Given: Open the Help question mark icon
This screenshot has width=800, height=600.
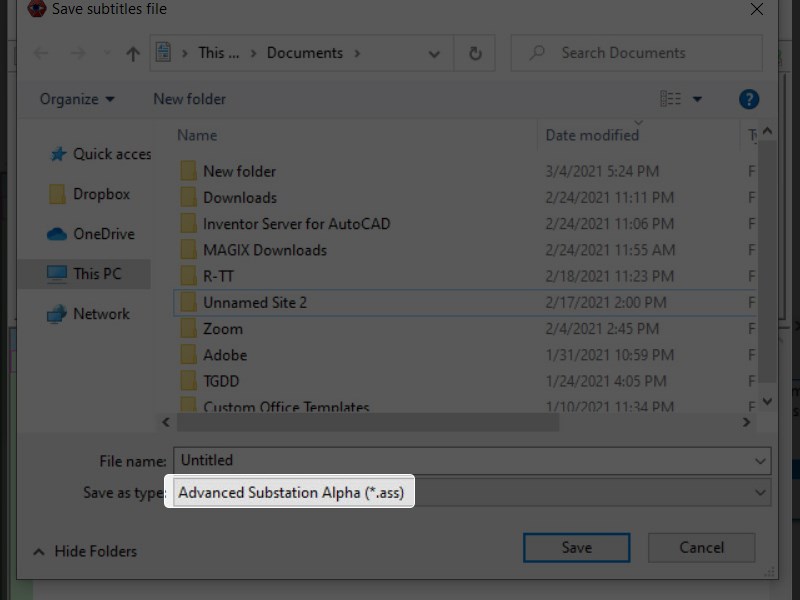Looking at the screenshot, I should click(x=749, y=99).
